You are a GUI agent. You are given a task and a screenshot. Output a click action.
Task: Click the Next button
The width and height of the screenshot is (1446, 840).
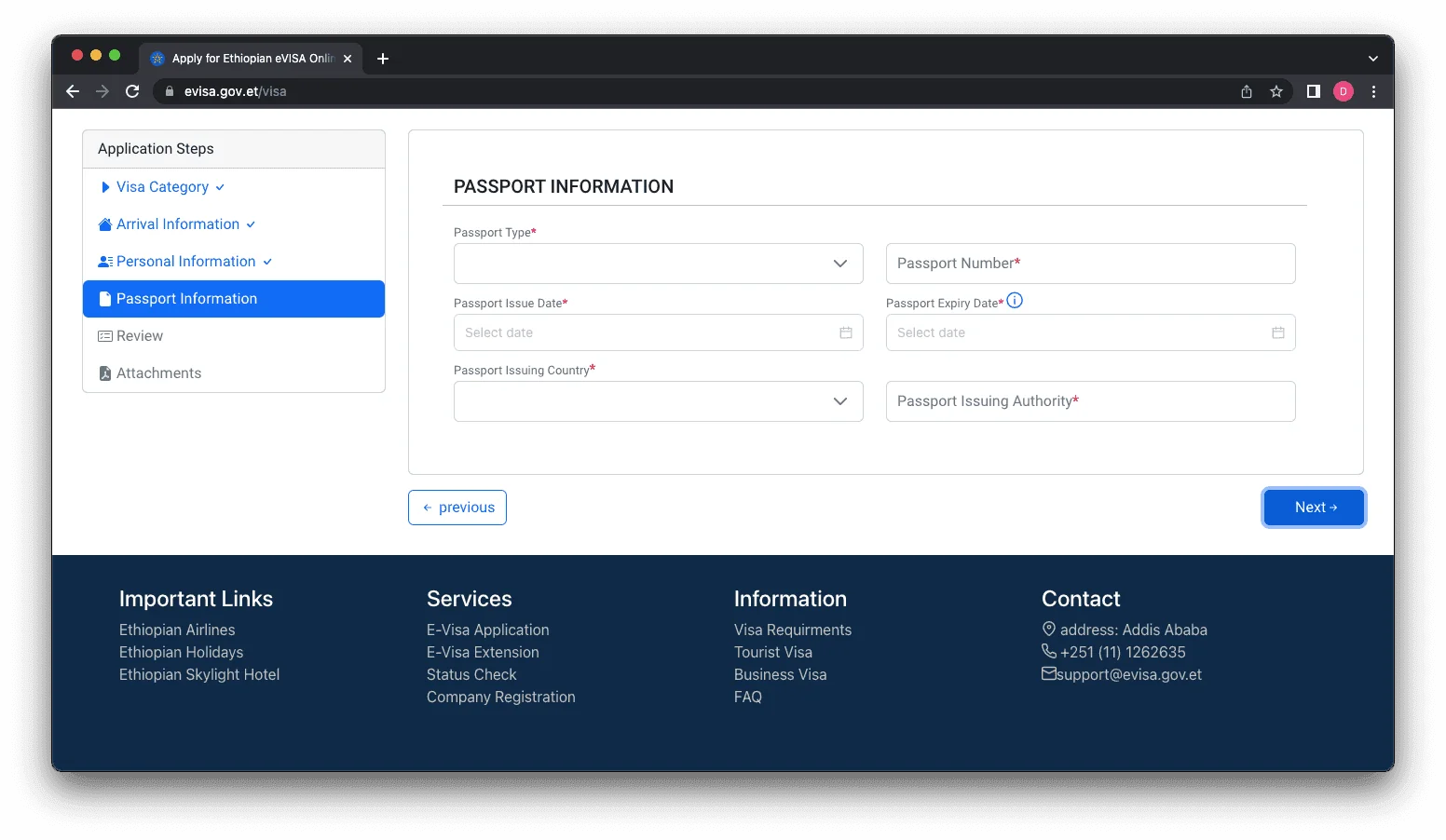pyautogui.click(x=1314, y=508)
